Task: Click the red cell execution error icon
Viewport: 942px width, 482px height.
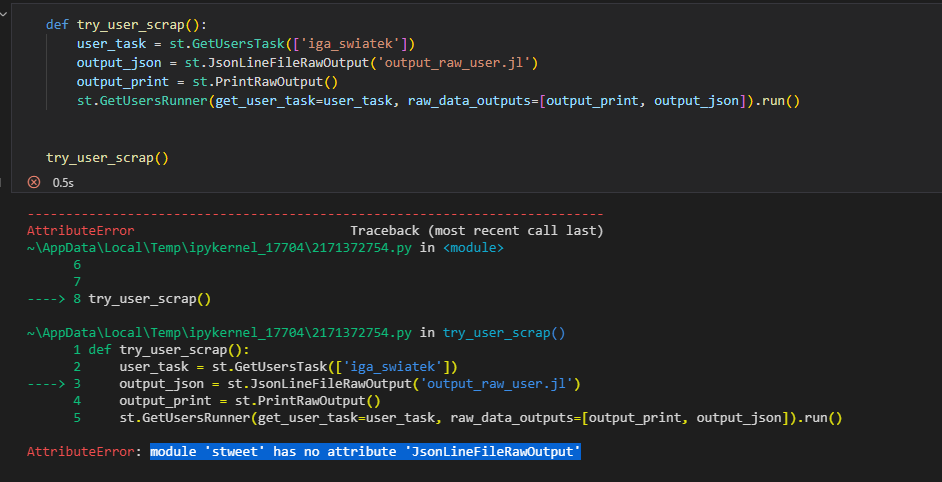Action: 34,182
